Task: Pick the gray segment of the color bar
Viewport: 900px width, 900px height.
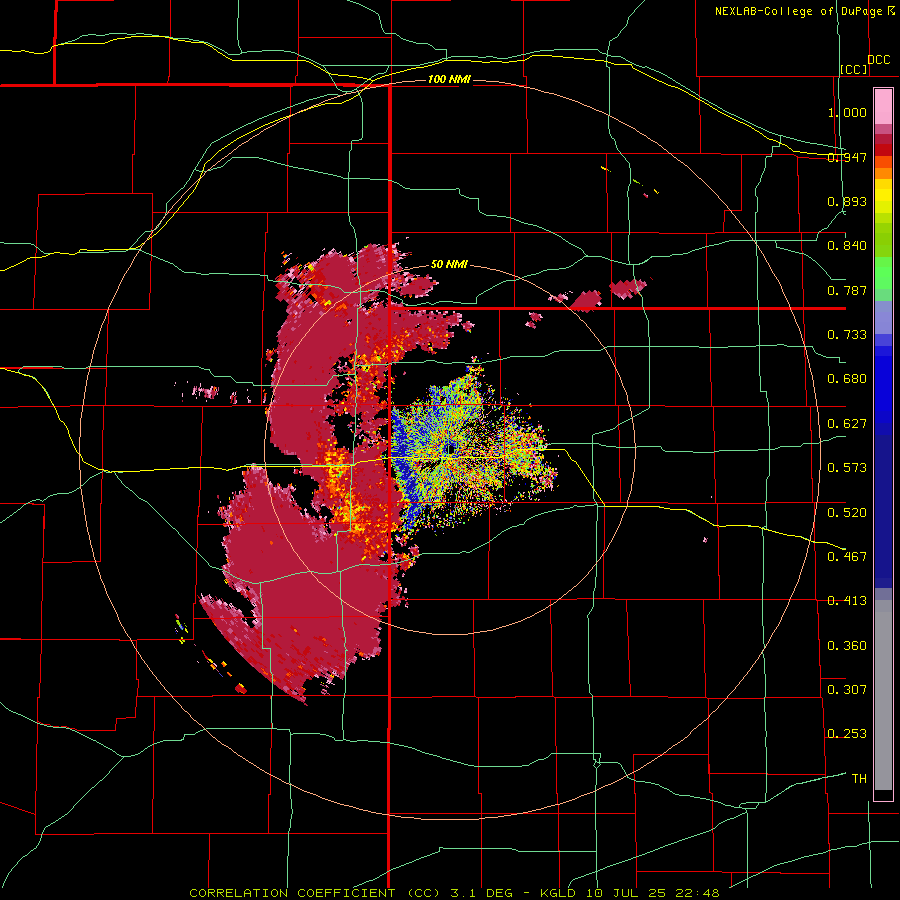Action: coord(883,695)
